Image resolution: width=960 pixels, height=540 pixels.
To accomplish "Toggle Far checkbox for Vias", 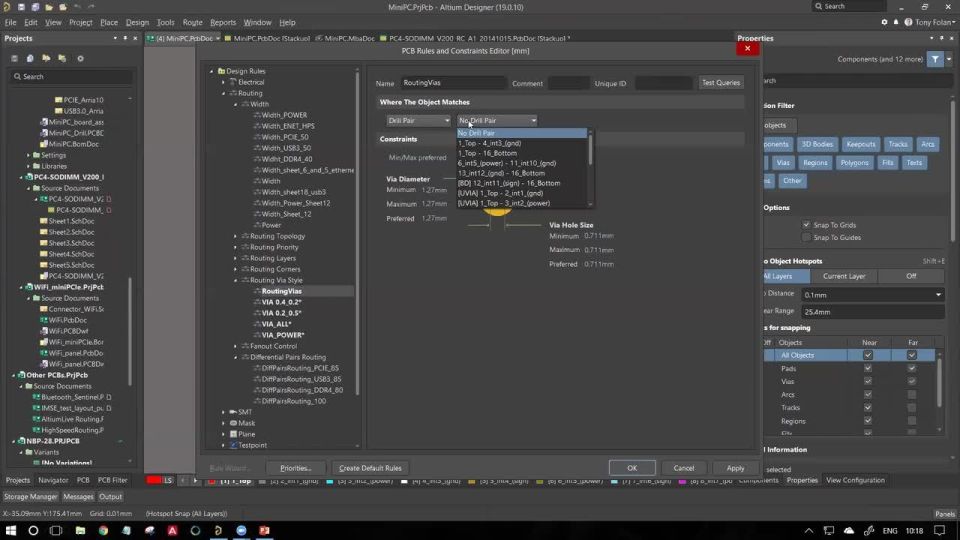I will (912, 381).
